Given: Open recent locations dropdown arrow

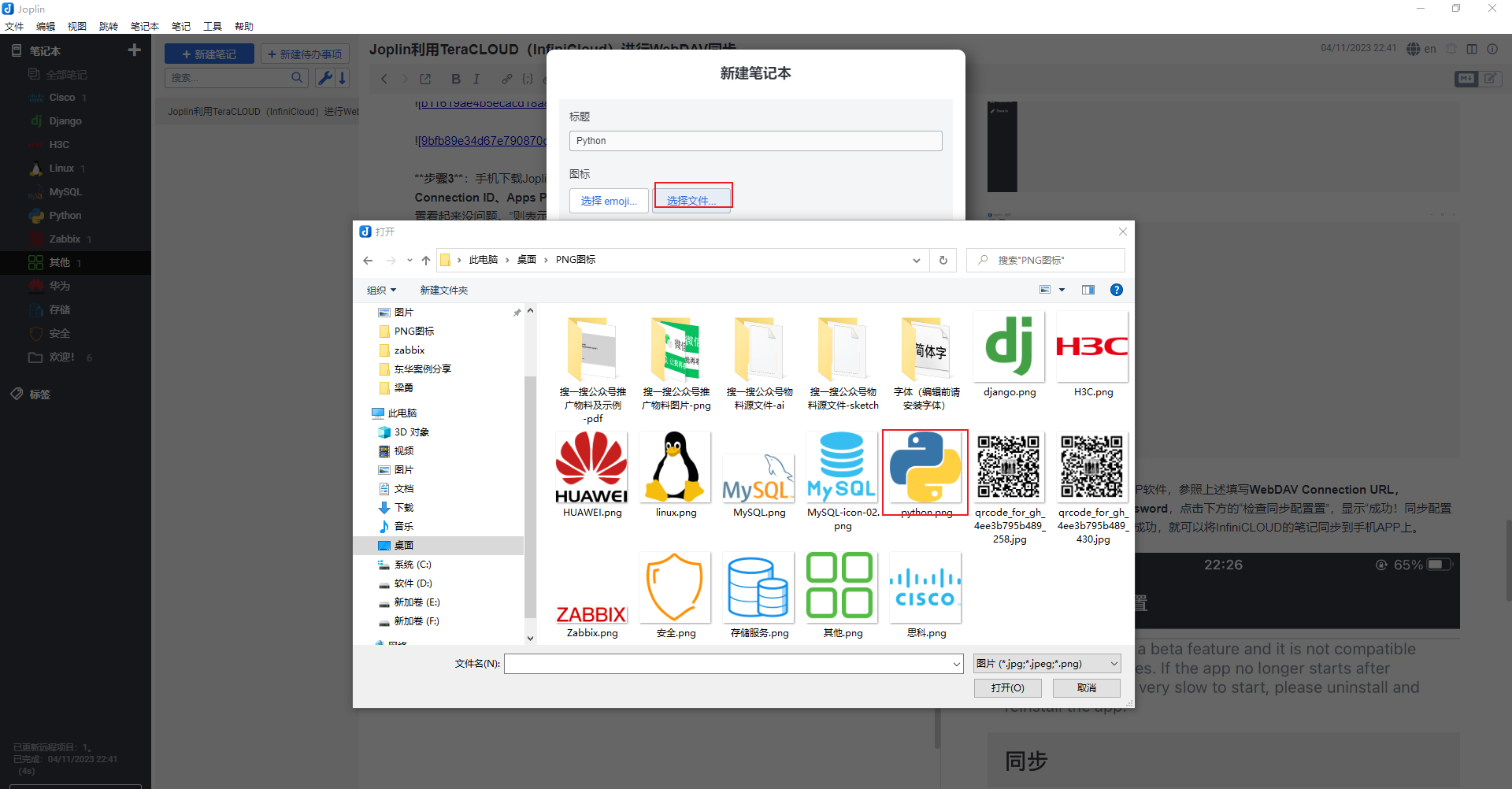Looking at the screenshot, I should point(409,260).
